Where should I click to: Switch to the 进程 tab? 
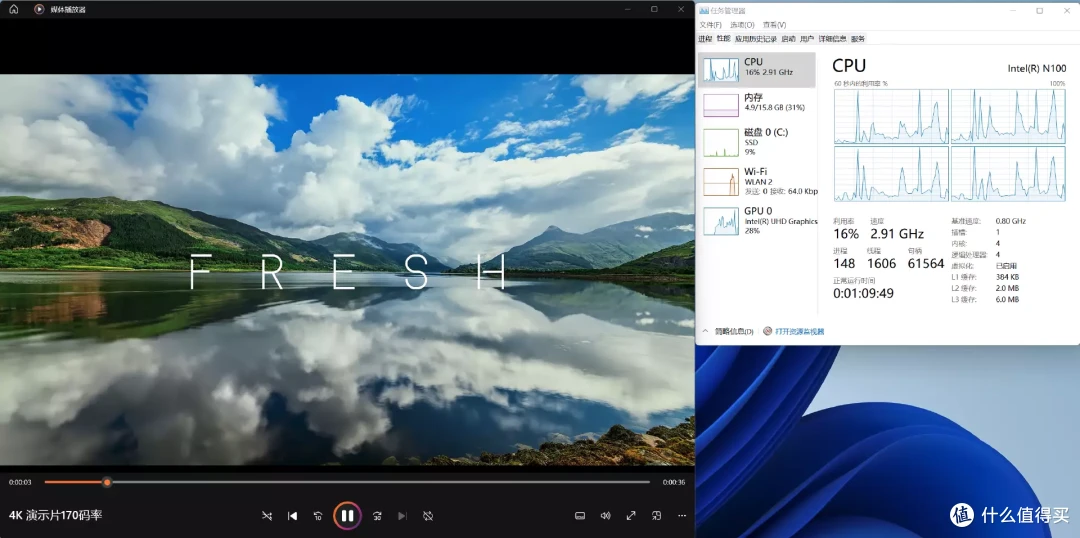point(705,39)
